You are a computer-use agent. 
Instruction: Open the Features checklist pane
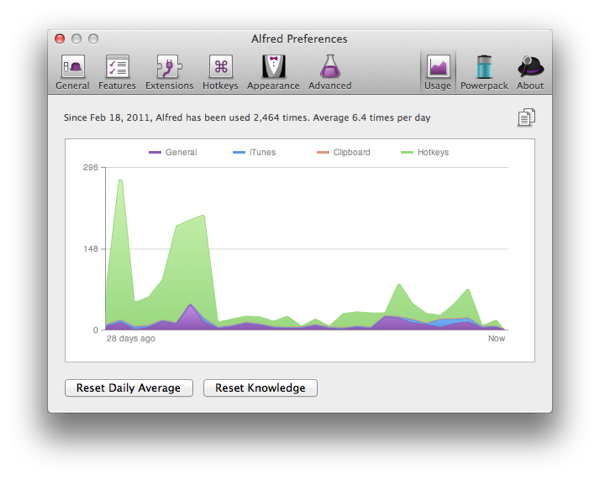point(117,72)
